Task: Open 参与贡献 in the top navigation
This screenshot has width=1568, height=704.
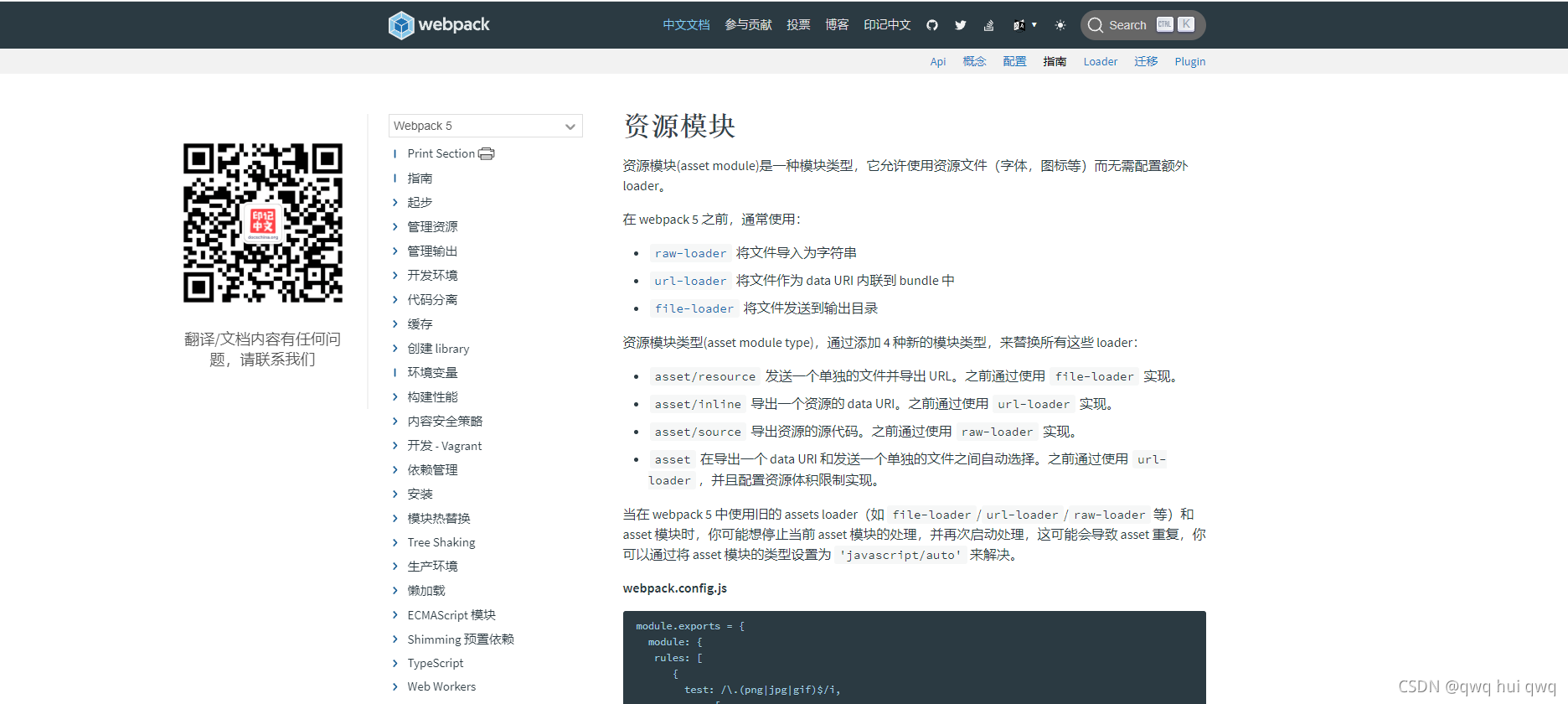Action: tap(748, 25)
